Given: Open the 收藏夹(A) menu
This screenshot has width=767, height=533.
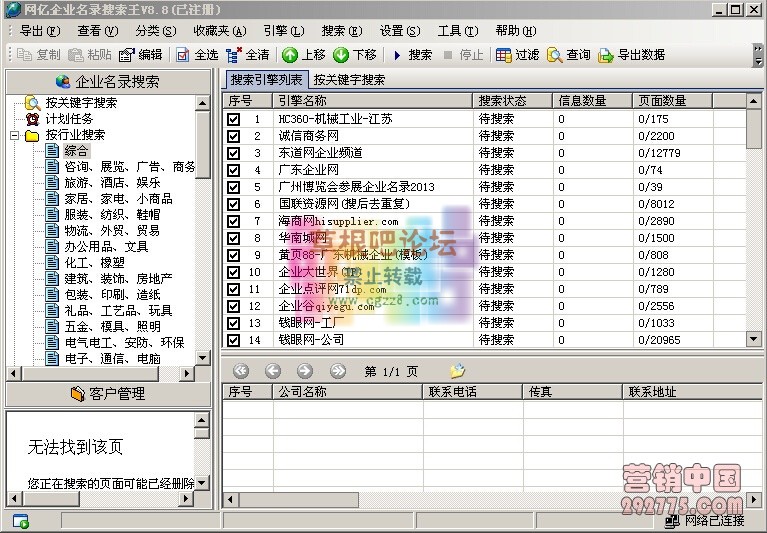Looking at the screenshot, I should (220, 31).
